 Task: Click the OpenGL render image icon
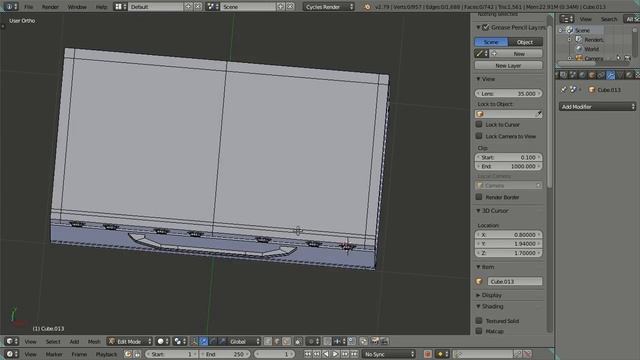(x=375, y=341)
